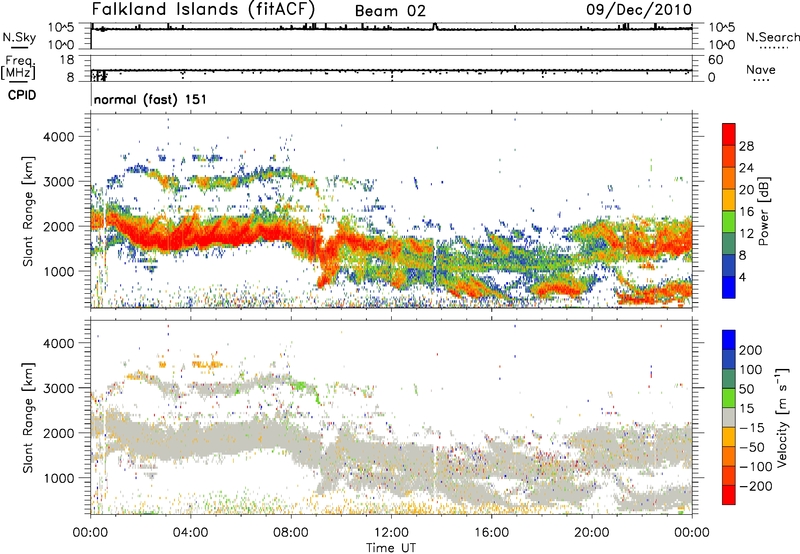Click the "Nave" legend label
Viewport: 800px width, 554px height.
(x=761, y=69)
